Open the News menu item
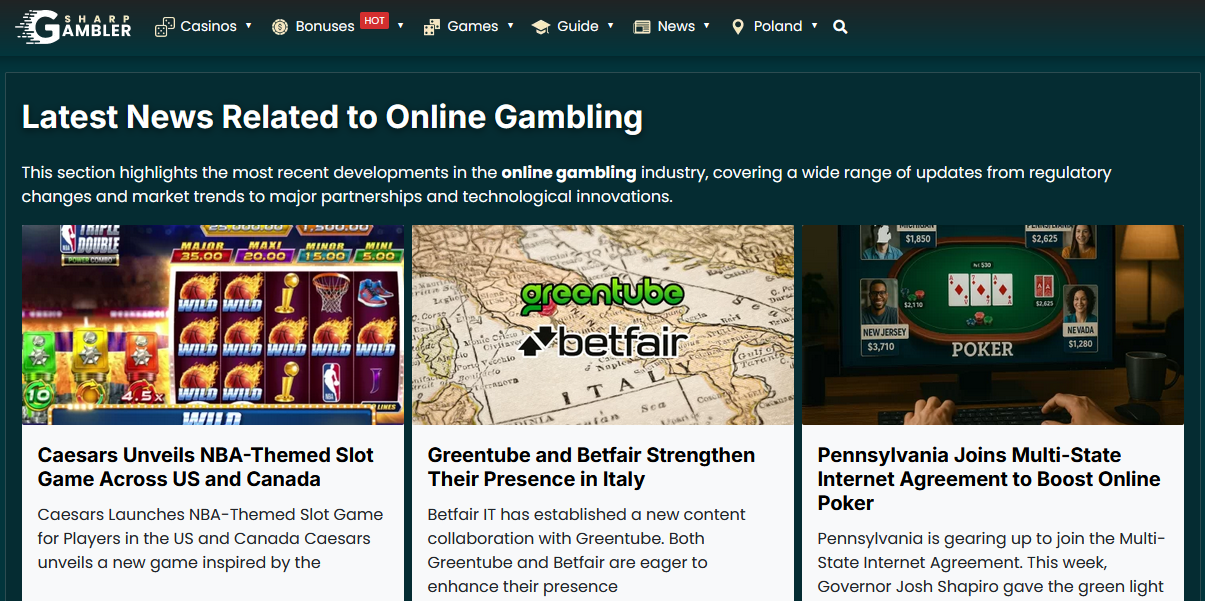Image resolution: width=1205 pixels, height=601 pixels. pyautogui.click(x=676, y=27)
